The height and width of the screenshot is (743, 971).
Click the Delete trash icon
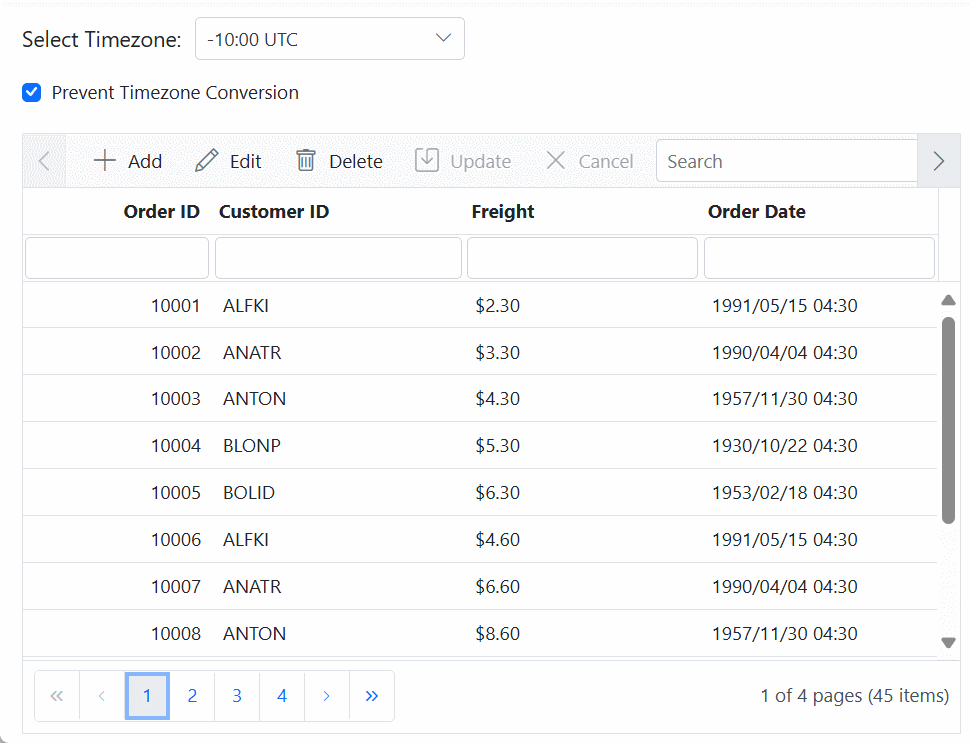click(306, 161)
